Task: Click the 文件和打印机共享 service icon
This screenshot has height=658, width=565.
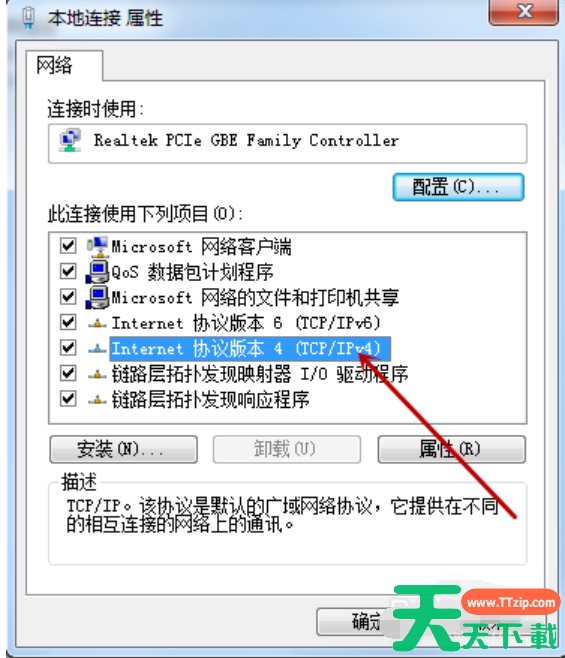Action: point(97,298)
